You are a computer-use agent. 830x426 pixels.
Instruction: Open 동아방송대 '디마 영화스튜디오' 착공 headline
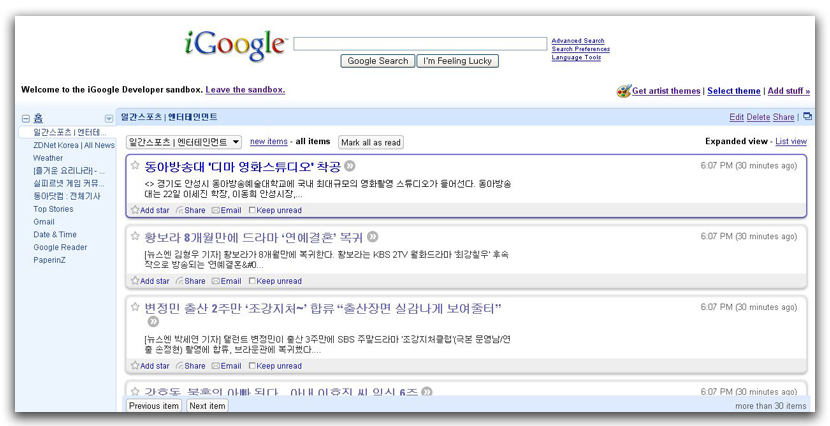click(x=242, y=167)
